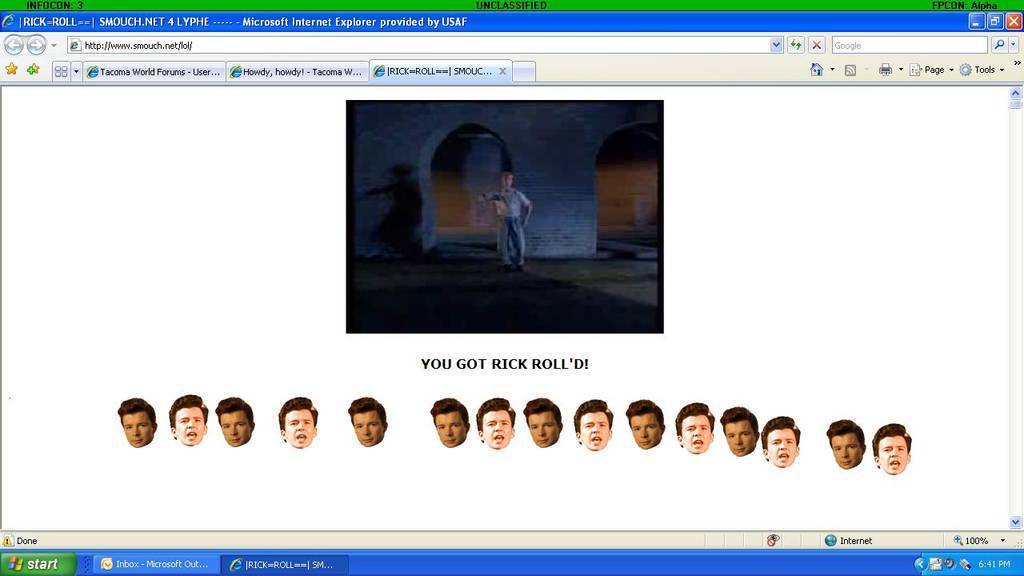Click the RICK=ROLL Internet Explorer taskbar button

(x=284, y=564)
